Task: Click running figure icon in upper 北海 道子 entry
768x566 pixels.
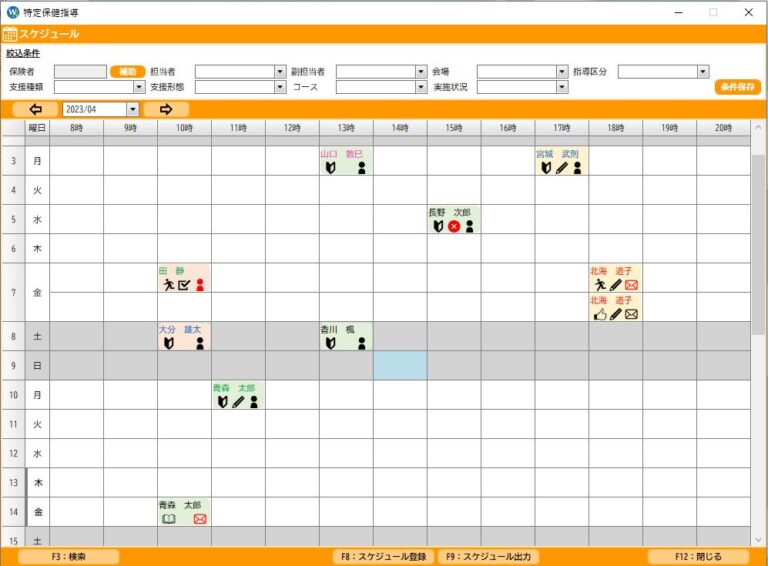Action: [x=600, y=285]
